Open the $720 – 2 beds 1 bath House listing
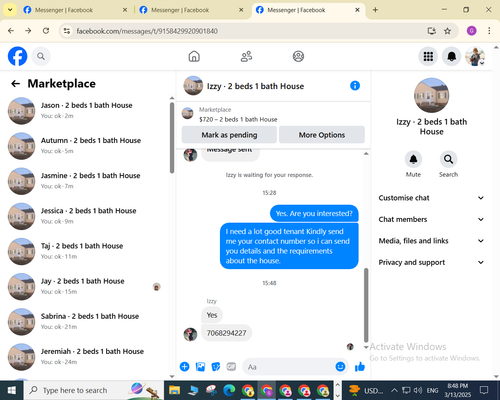This screenshot has height=400, width=500. [238, 119]
